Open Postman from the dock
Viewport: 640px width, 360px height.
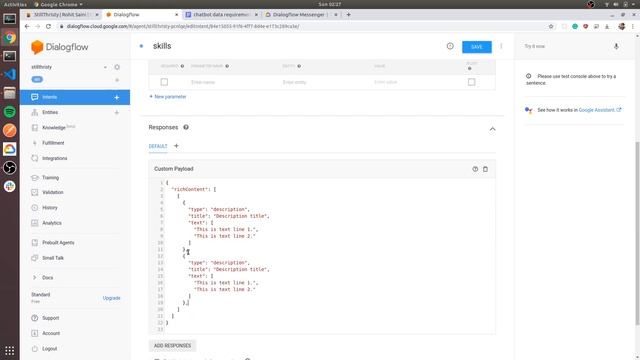pyautogui.click(x=9, y=131)
